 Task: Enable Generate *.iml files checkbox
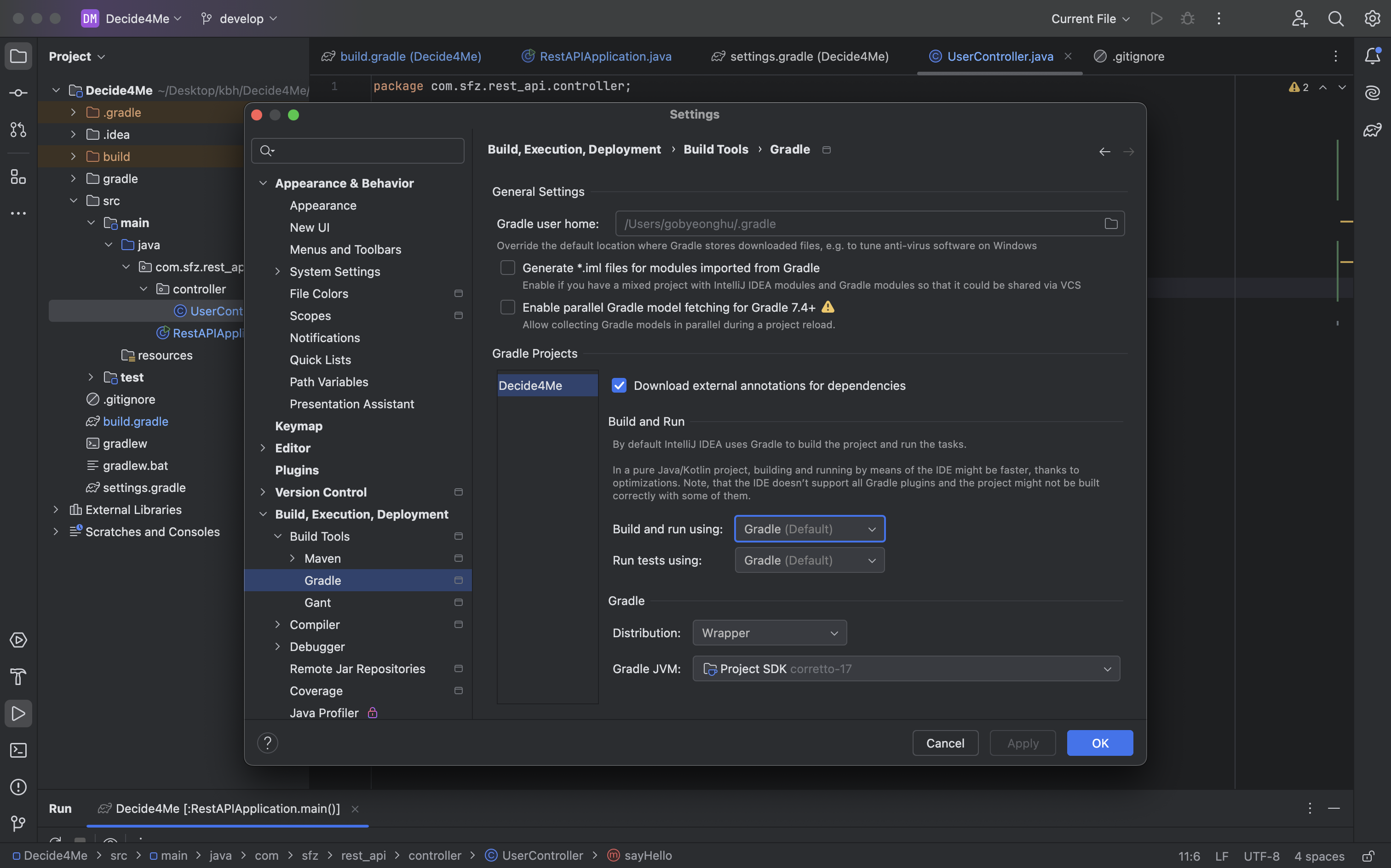click(x=508, y=268)
